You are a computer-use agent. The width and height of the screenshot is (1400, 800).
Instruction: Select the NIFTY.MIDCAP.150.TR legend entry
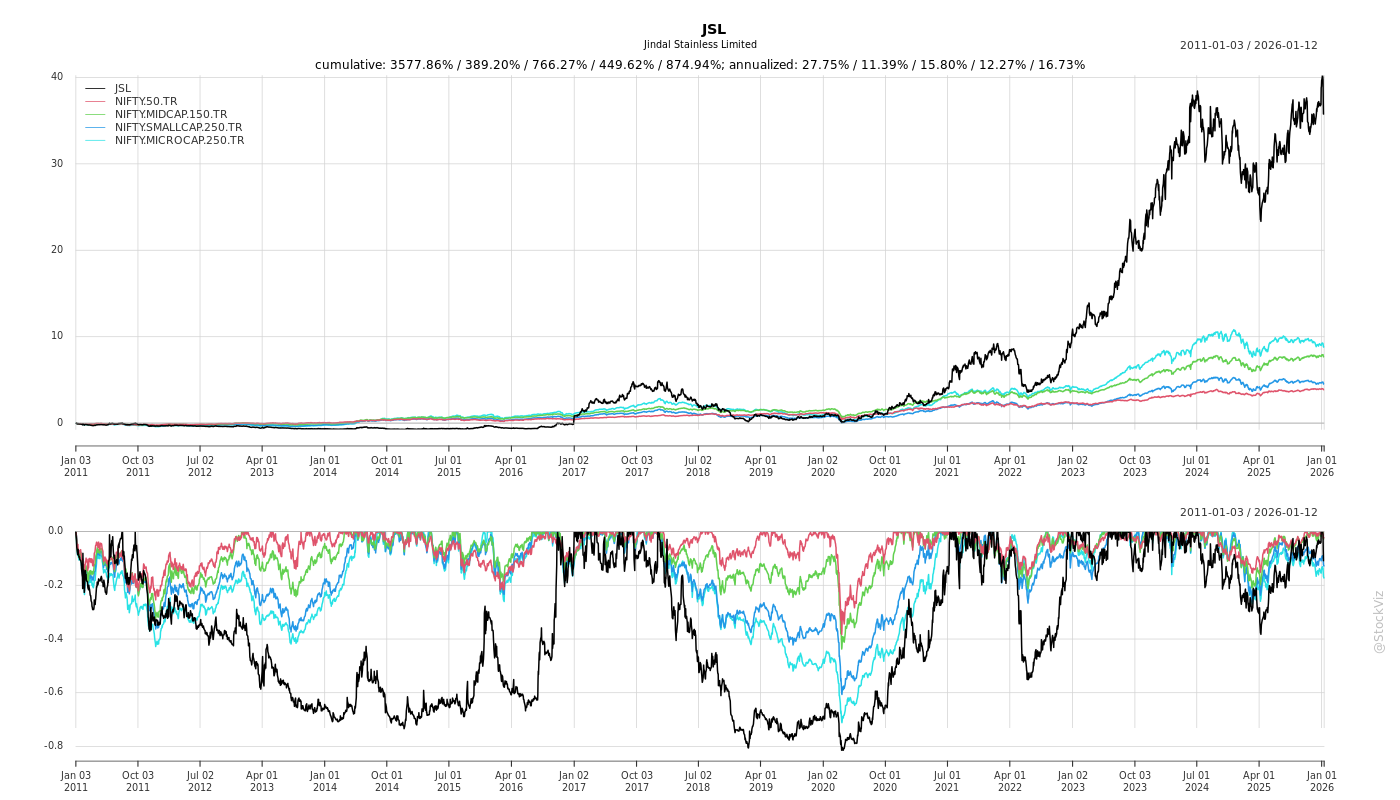click(171, 115)
